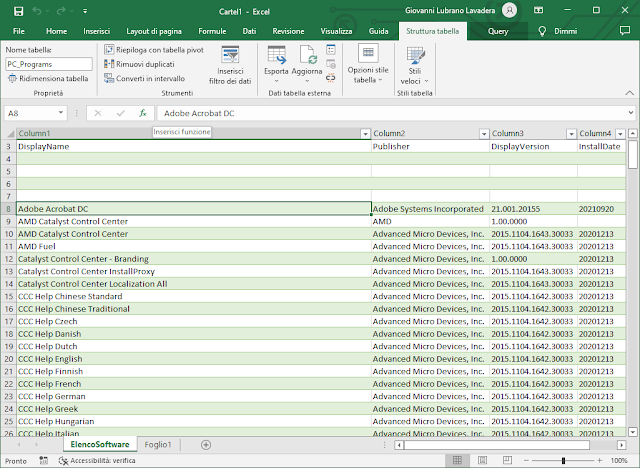Open the Column1 filter dropdown
Image resolution: width=640 pixels, height=468 pixels.
point(365,134)
